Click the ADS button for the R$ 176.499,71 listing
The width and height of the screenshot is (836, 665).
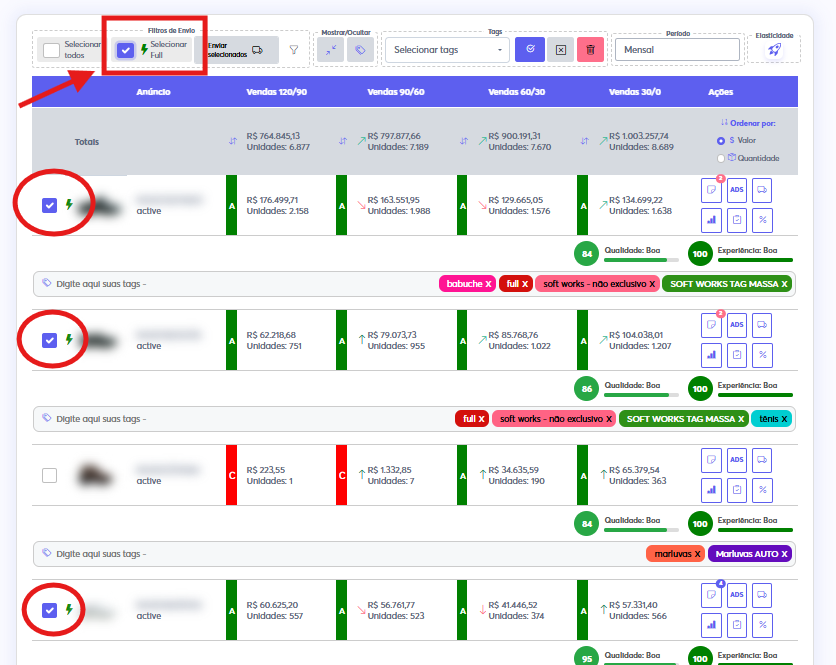click(737, 190)
